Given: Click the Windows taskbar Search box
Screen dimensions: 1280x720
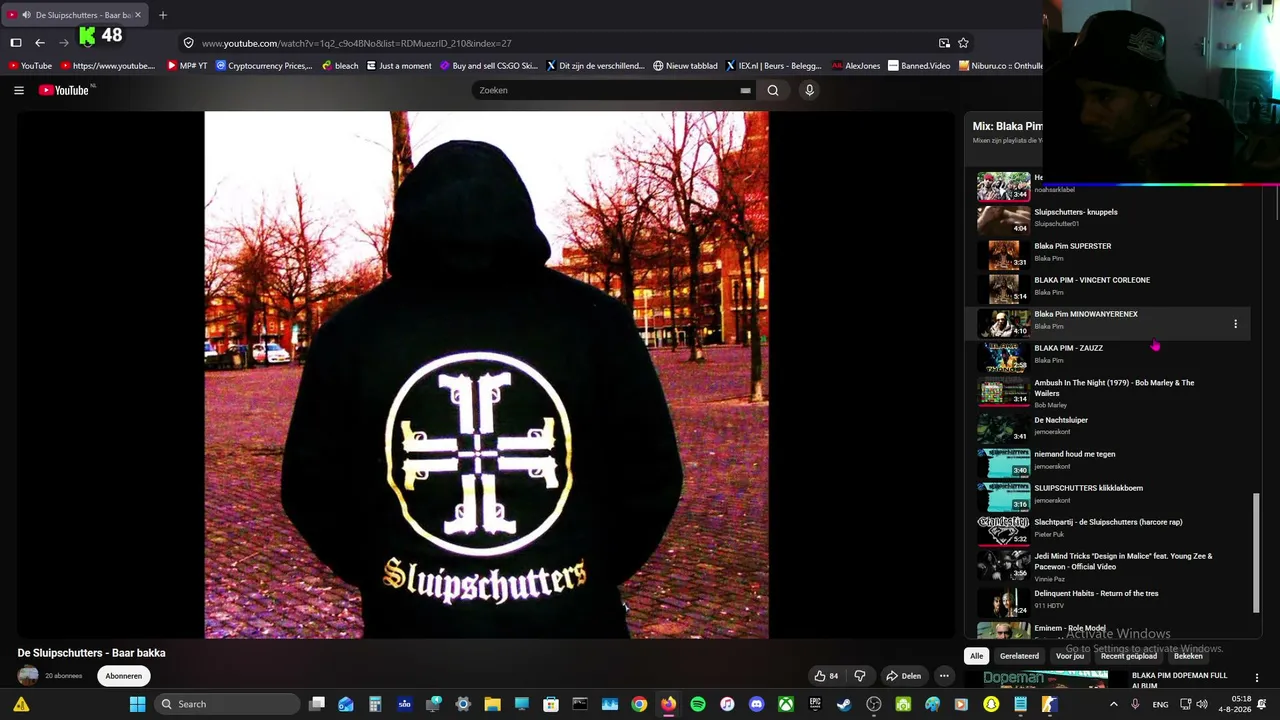Looking at the screenshot, I should [228, 704].
